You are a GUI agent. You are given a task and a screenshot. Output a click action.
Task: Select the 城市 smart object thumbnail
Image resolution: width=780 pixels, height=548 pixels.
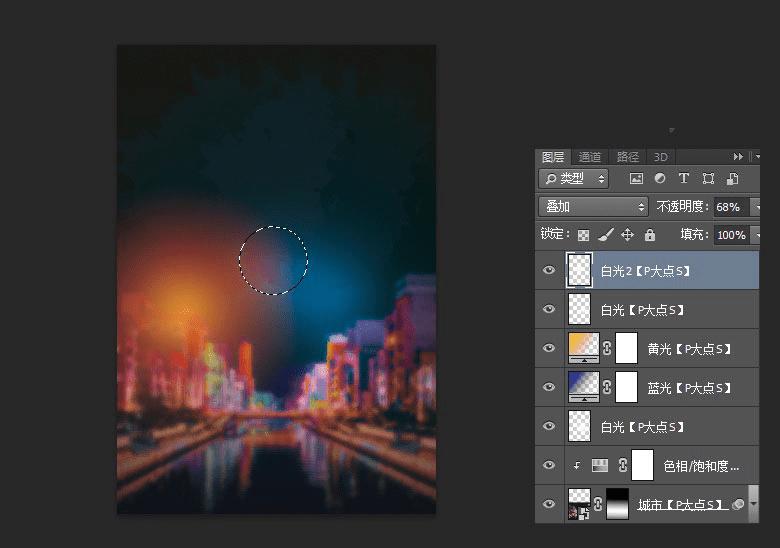(x=579, y=504)
